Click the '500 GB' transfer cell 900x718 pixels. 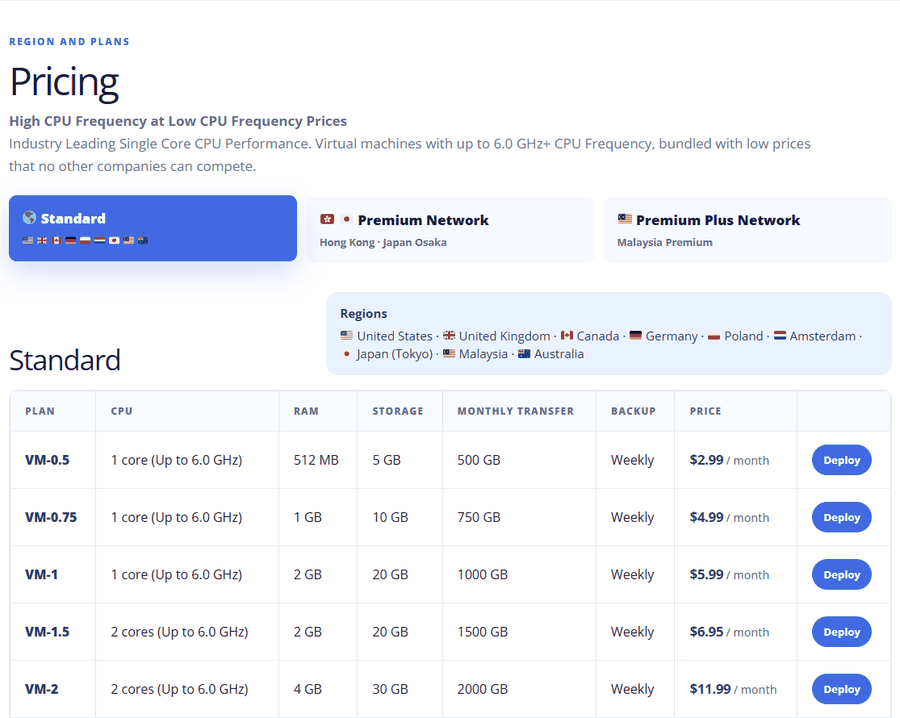tap(479, 460)
